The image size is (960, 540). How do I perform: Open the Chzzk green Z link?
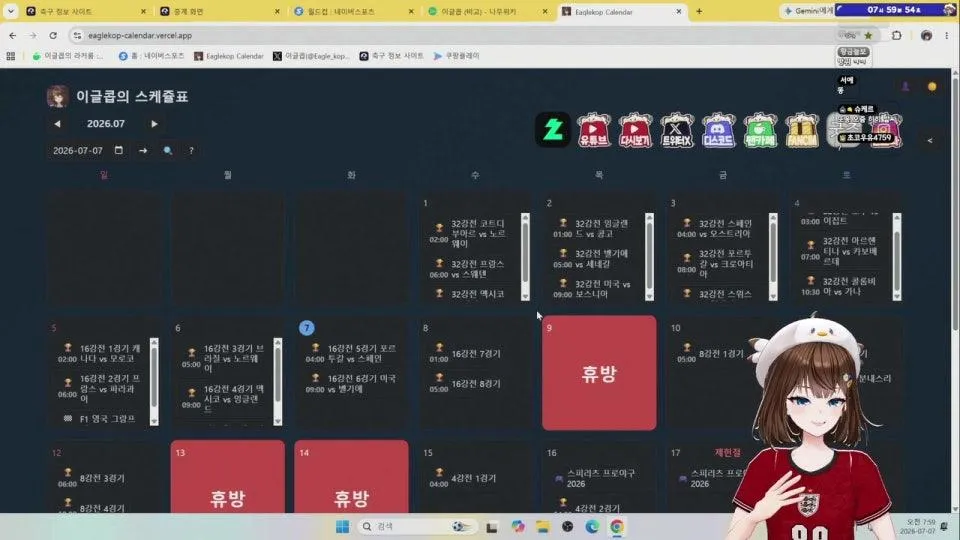tap(553, 130)
